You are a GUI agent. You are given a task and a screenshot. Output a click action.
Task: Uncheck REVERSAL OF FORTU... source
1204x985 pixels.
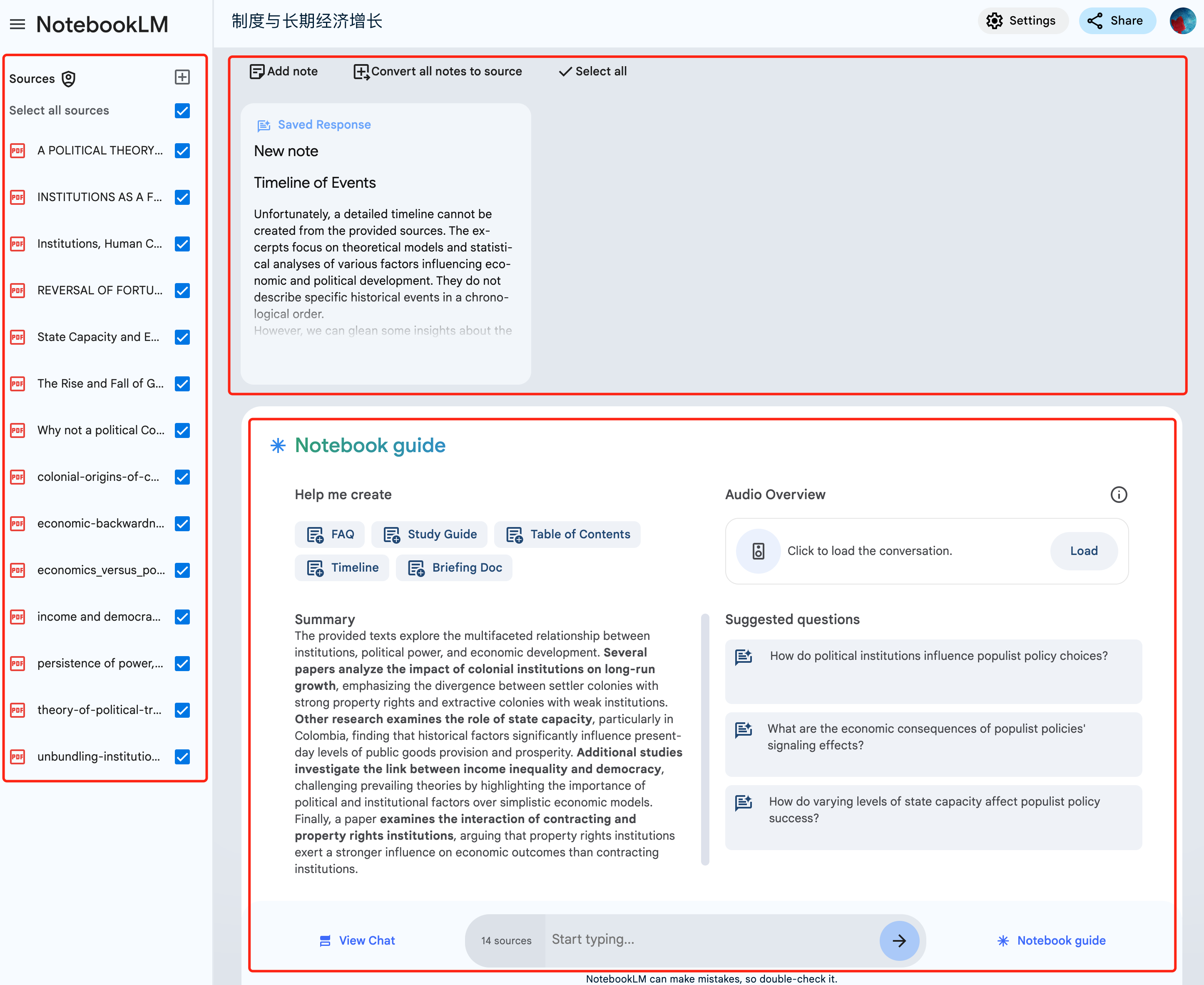(182, 291)
